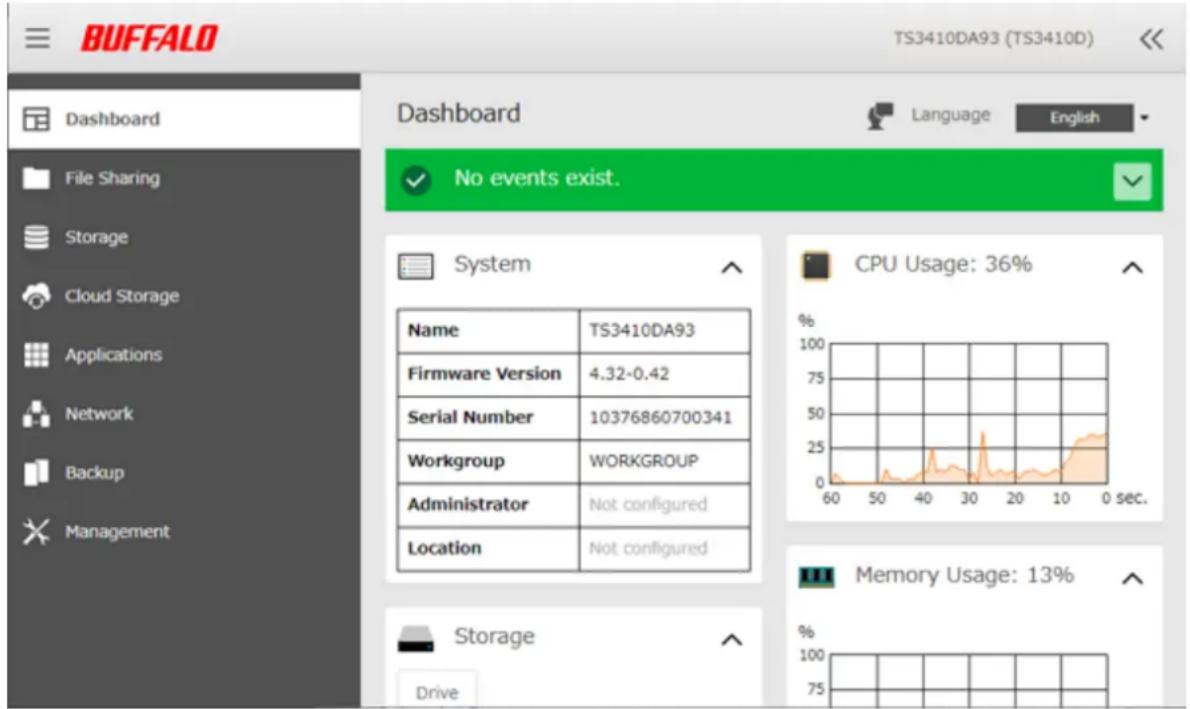Click the Language icon
The image size is (1190, 709).
[x=880, y=116]
